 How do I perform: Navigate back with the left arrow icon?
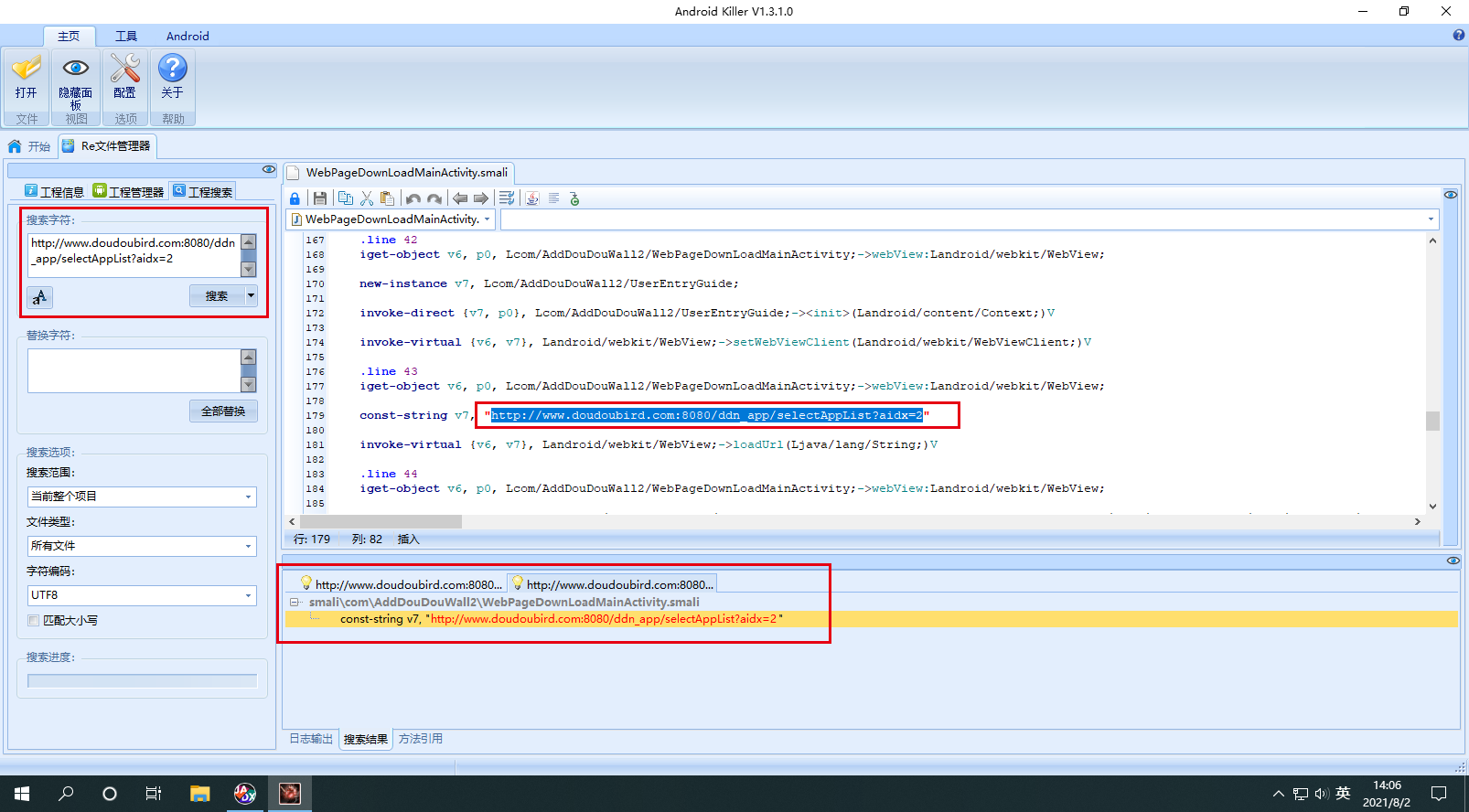(x=460, y=198)
